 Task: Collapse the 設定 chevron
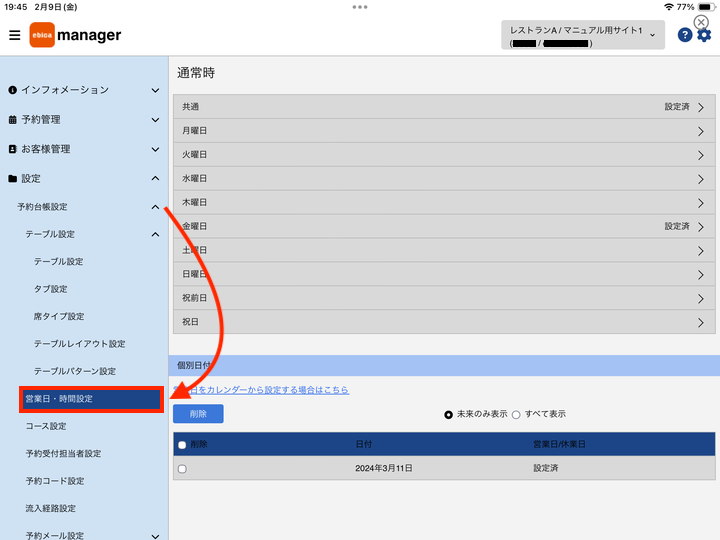point(156,178)
